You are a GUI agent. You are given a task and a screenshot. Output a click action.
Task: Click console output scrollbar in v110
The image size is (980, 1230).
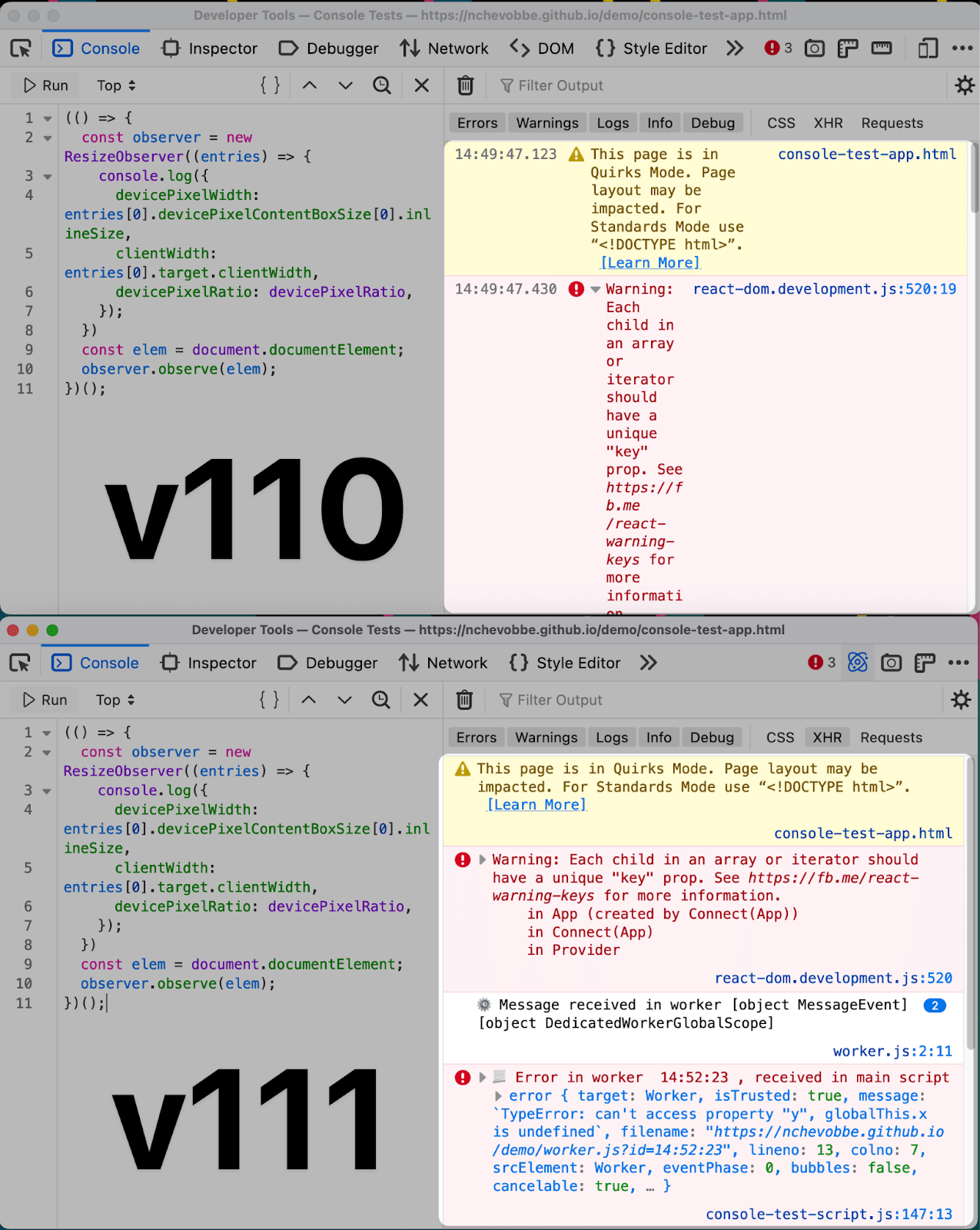tap(974, 177)
